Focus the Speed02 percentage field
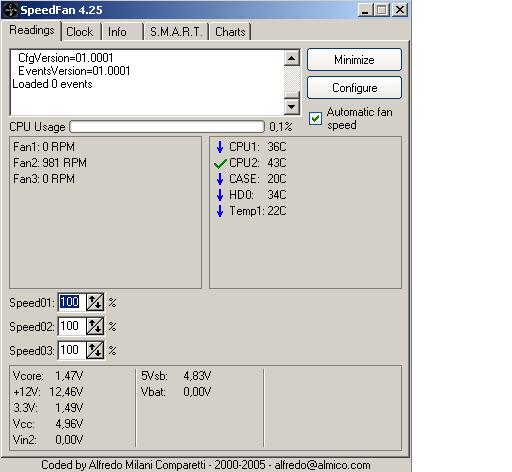This screenshot has width=512, height=472. click(x=72, y=326)
